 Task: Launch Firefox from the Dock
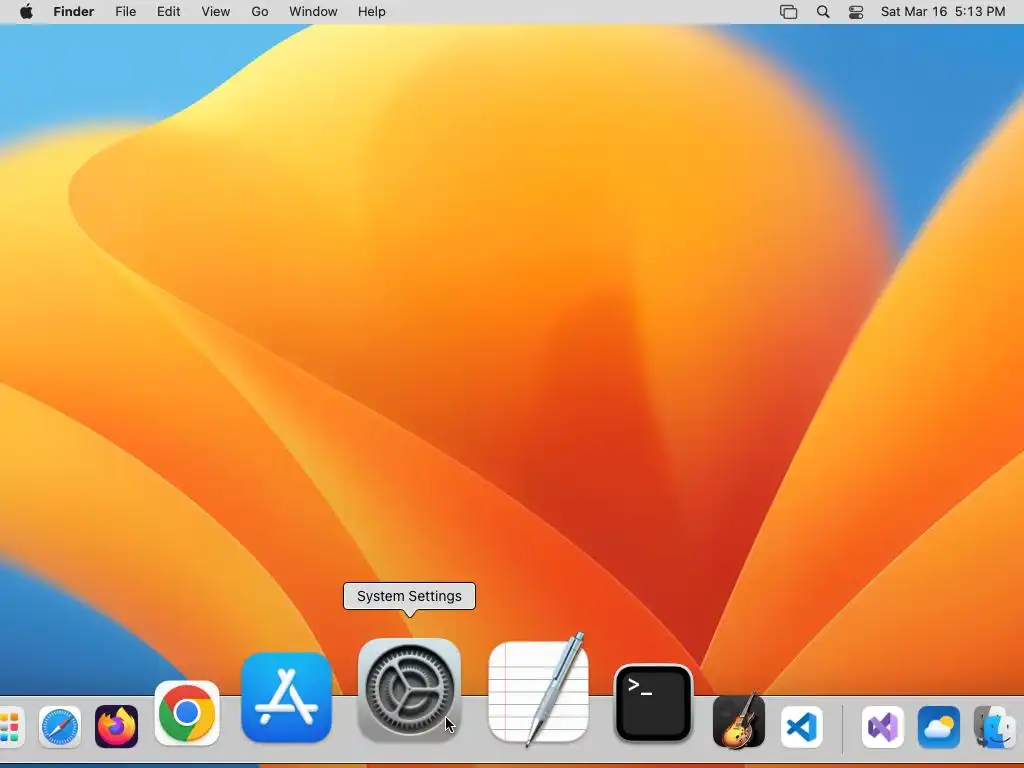click(x=117, y=726)
